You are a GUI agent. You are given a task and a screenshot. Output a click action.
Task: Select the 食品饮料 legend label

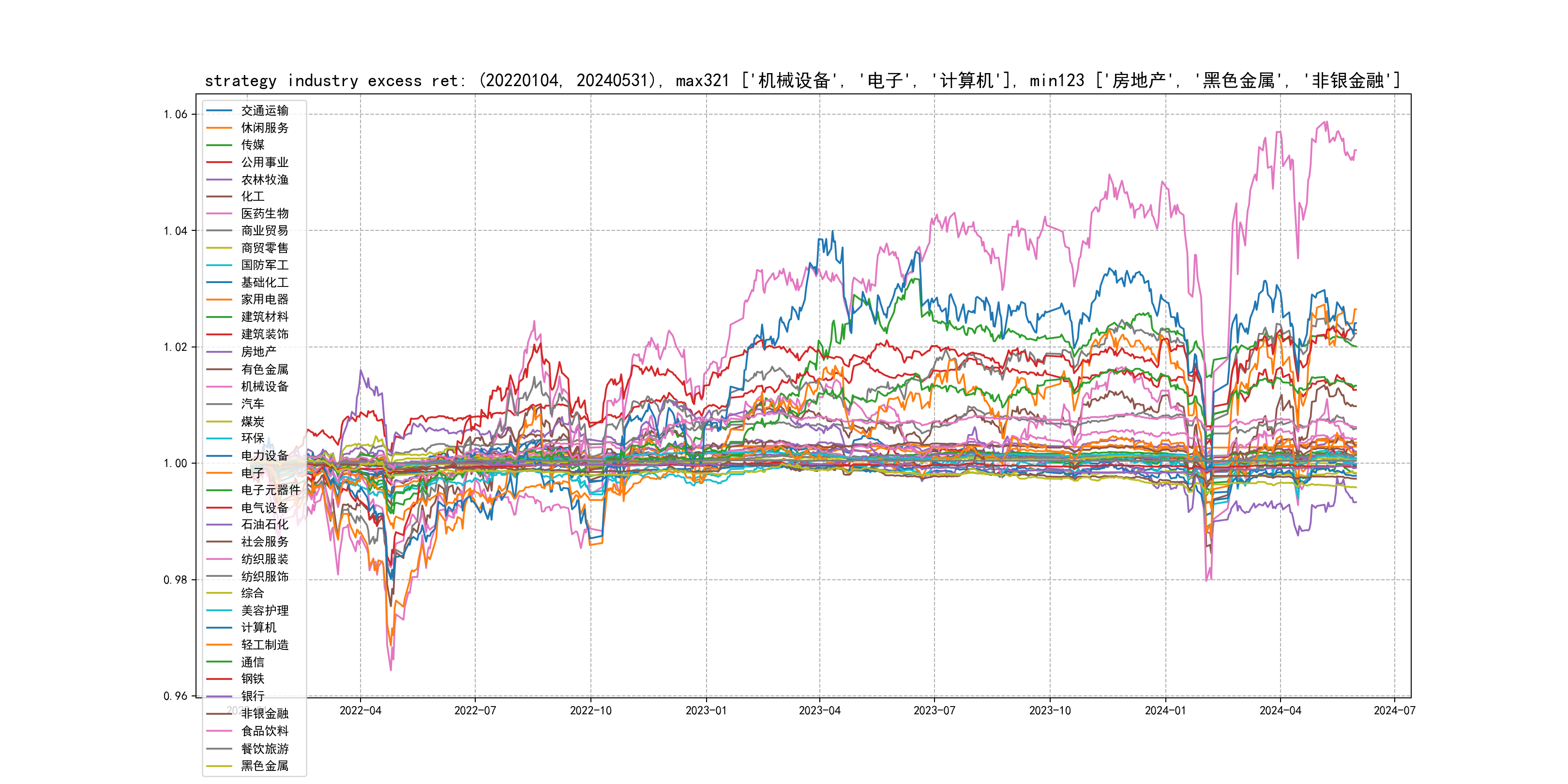point(264,731)
